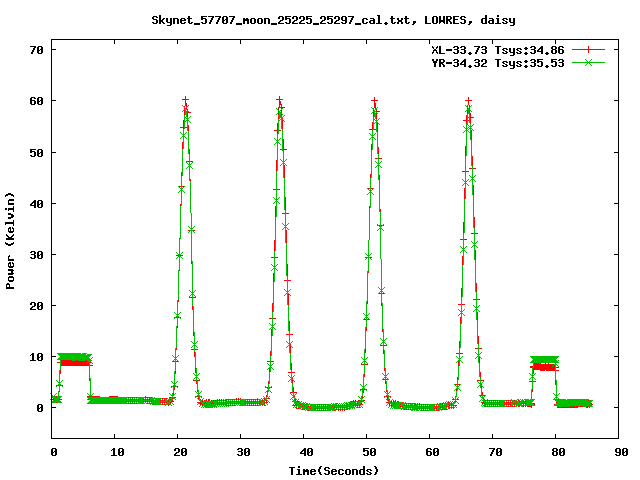Click the legend entry 'XL-33.73 Tsys:34.86'

pos(498,50)
